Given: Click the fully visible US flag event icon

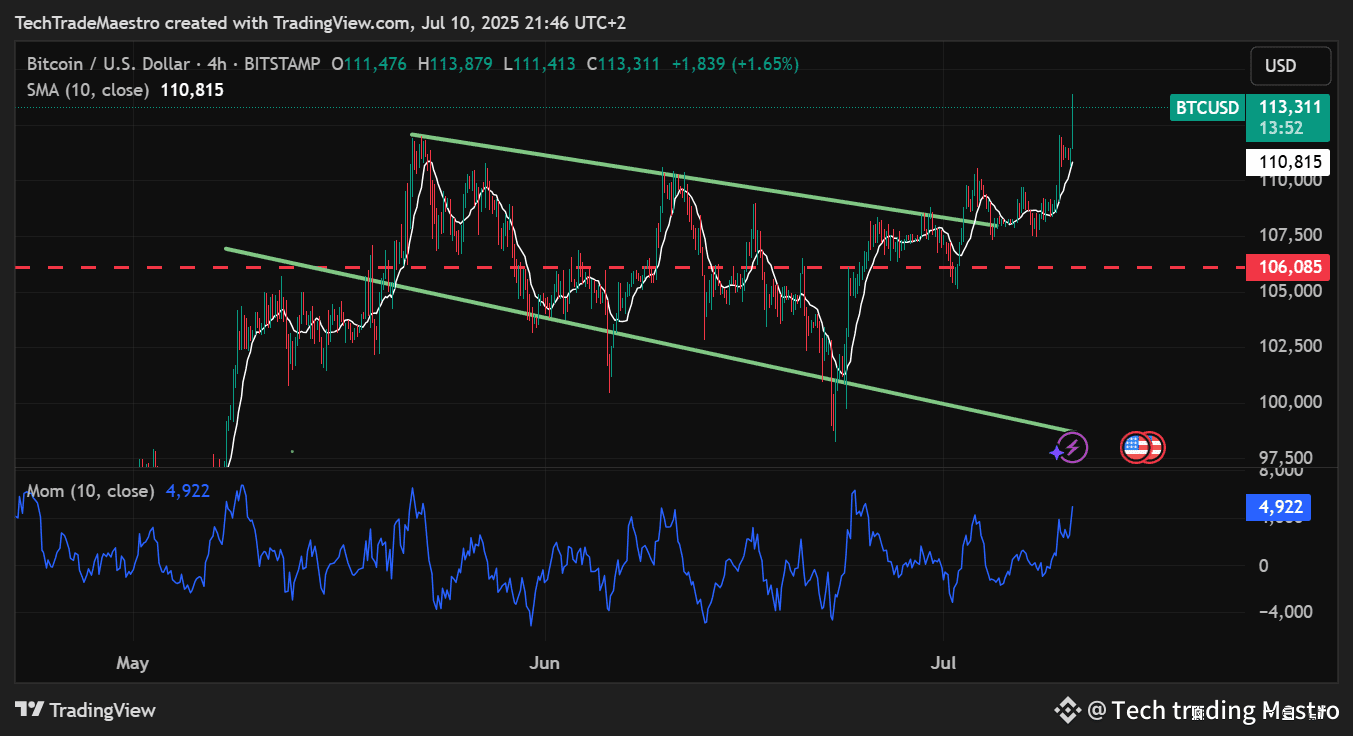Looking at the screenshot, I should (1135, 447).
